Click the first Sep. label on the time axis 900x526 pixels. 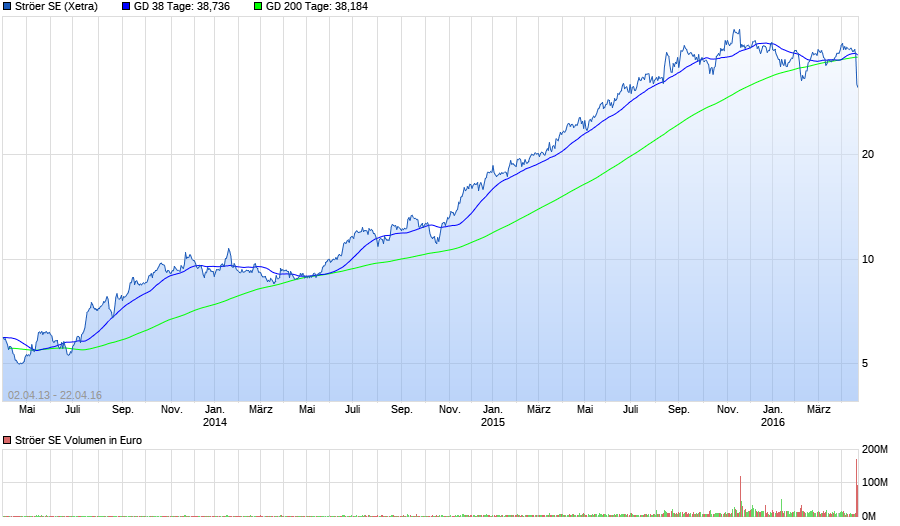[123, 409]
